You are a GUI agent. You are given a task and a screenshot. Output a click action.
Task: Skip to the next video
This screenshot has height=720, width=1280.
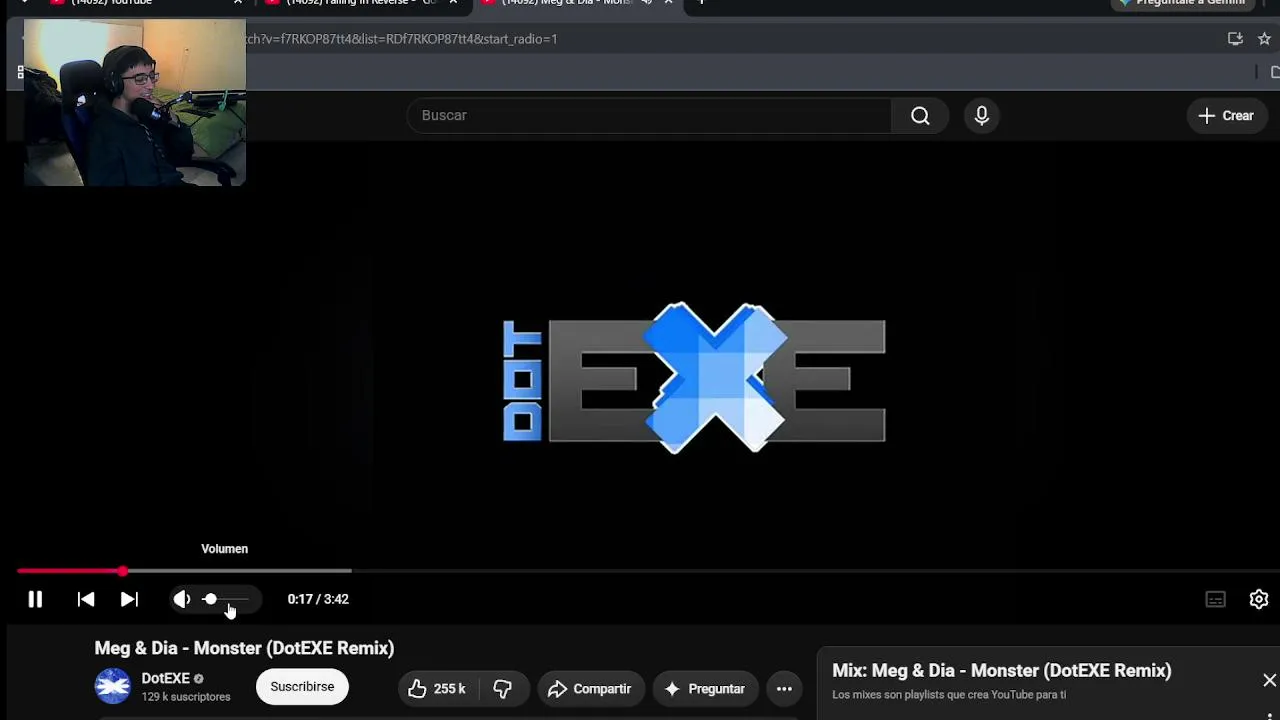click(129, 599)
